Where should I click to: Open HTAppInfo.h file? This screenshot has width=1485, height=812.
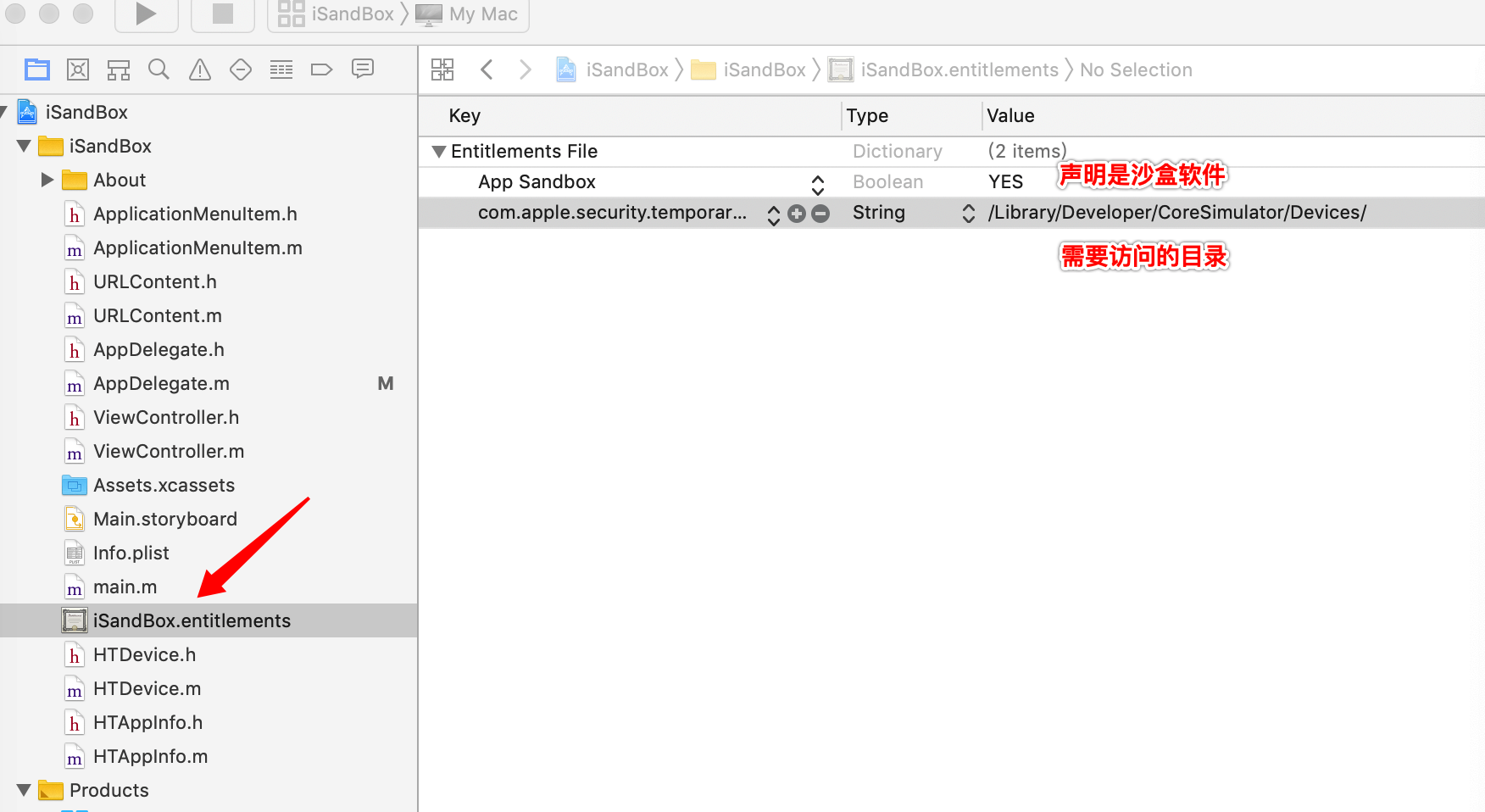[x=147, y=722]
